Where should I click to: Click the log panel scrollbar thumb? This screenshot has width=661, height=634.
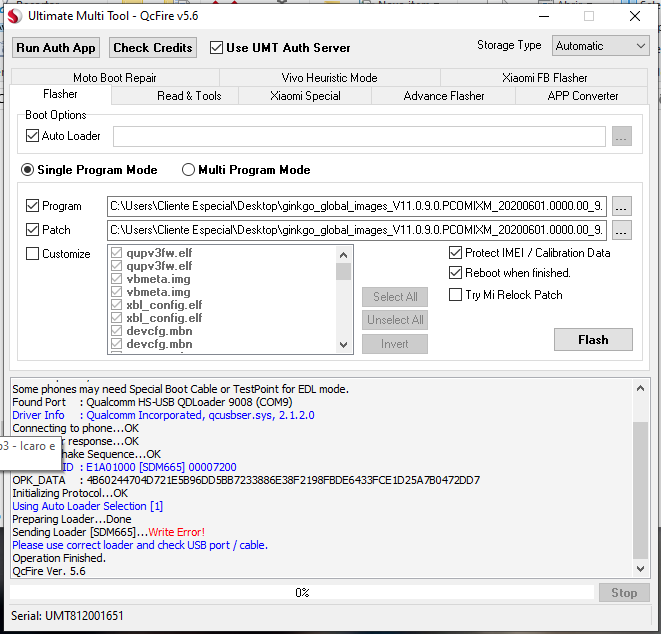[x=640, y=490]
